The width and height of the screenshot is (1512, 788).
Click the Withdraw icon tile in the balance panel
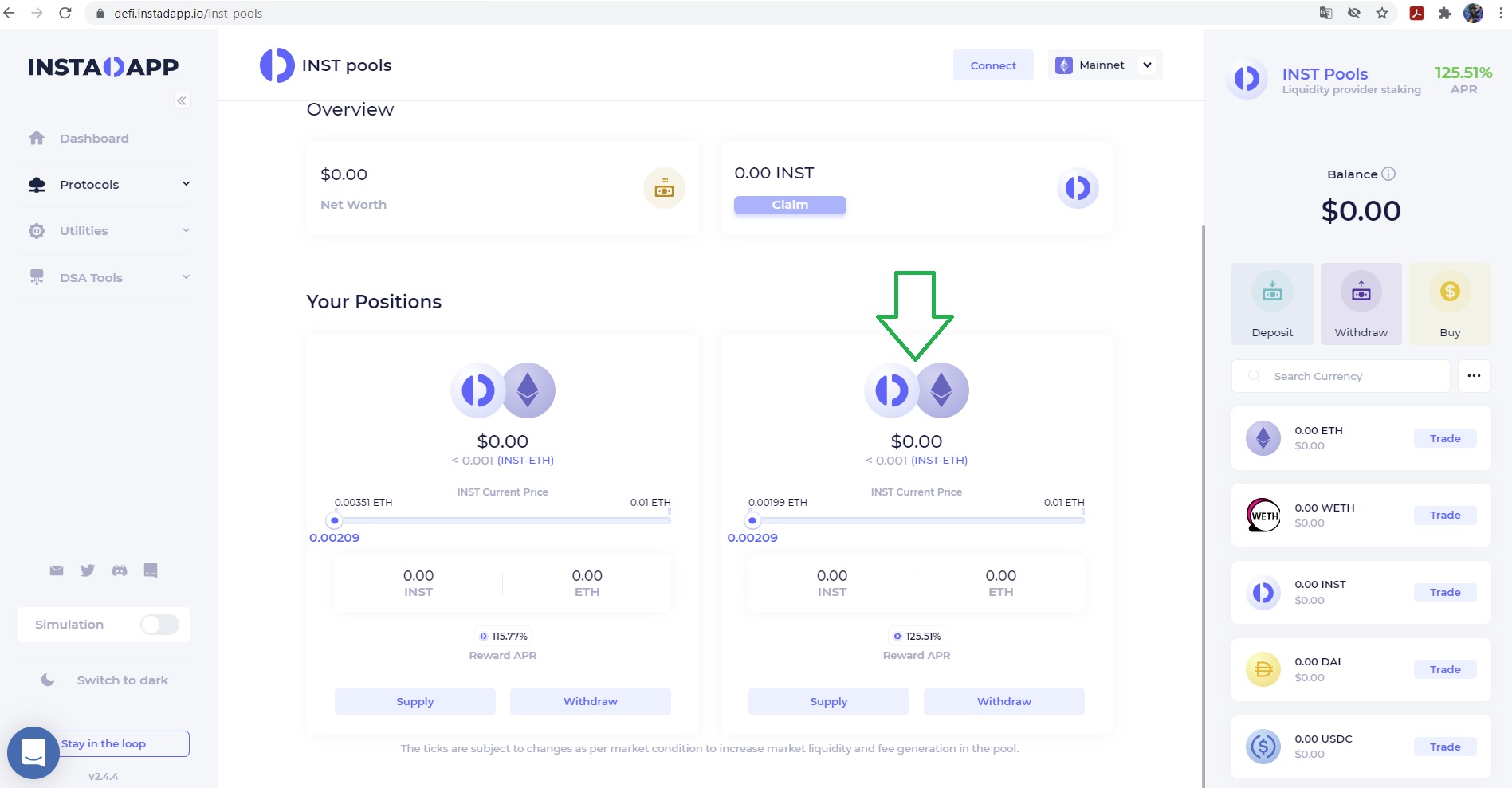(x=1361, y=304)
